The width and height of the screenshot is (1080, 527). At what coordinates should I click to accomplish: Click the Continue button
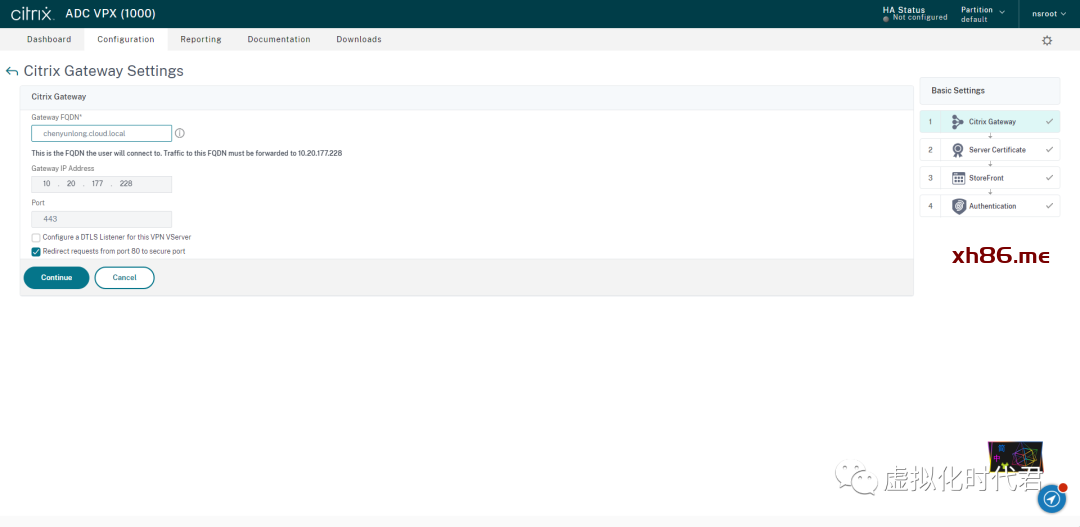click(56, 278)
